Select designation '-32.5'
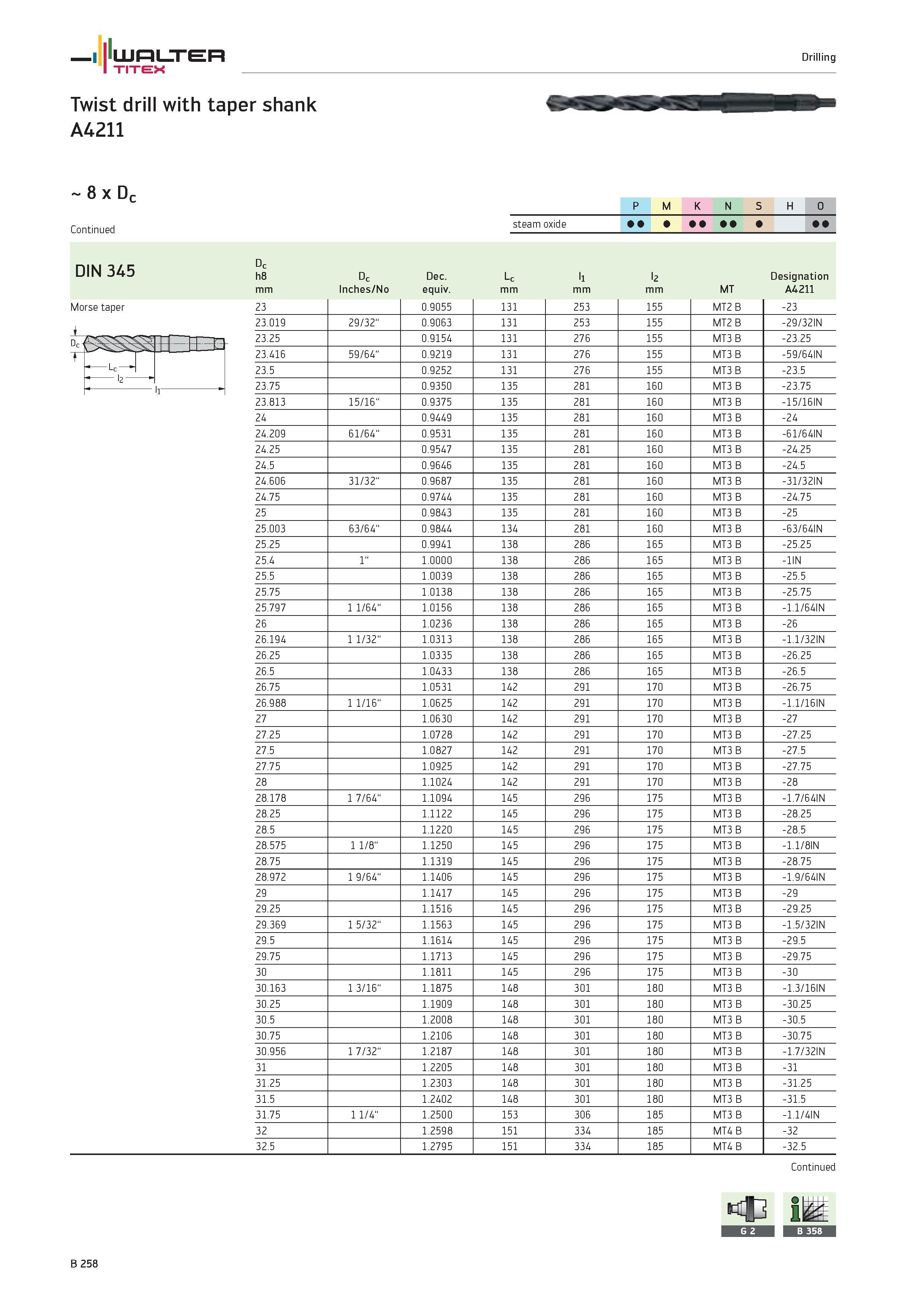 (794, 1146)
